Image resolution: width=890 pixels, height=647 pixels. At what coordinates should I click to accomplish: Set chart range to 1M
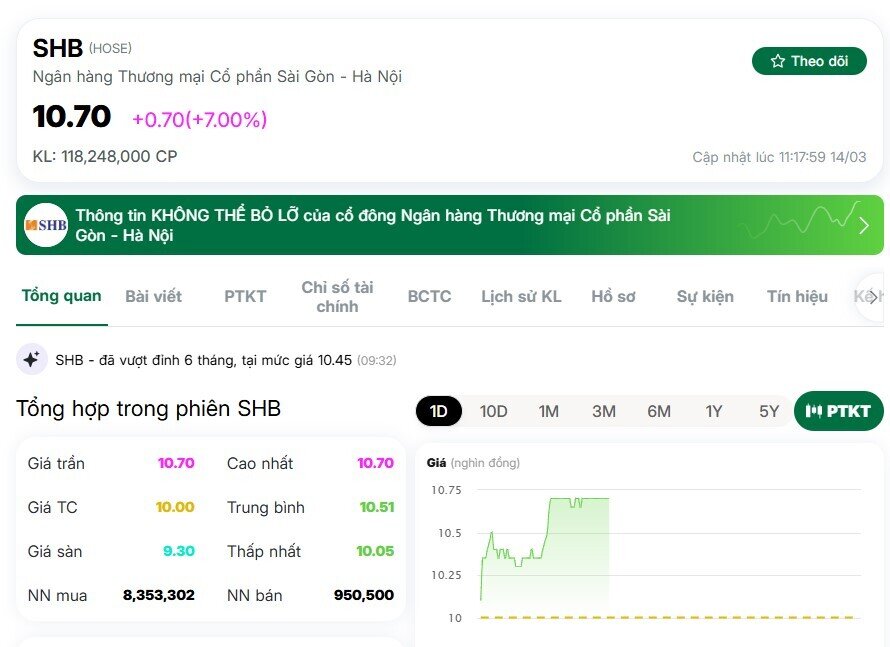pos(548,411)
